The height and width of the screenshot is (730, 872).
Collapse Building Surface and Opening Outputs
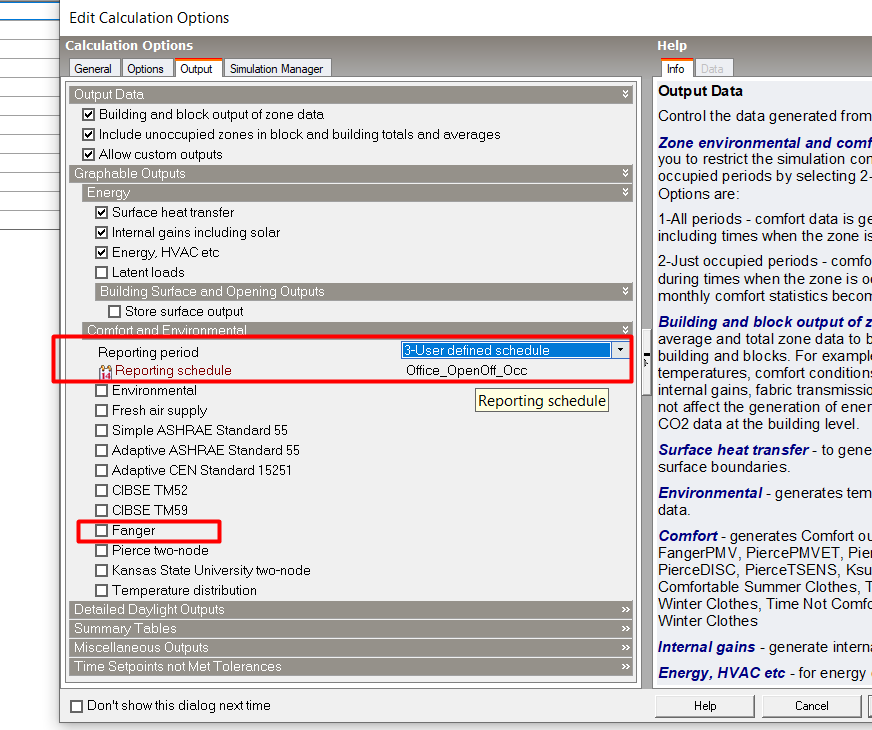[x=626, y=291]
